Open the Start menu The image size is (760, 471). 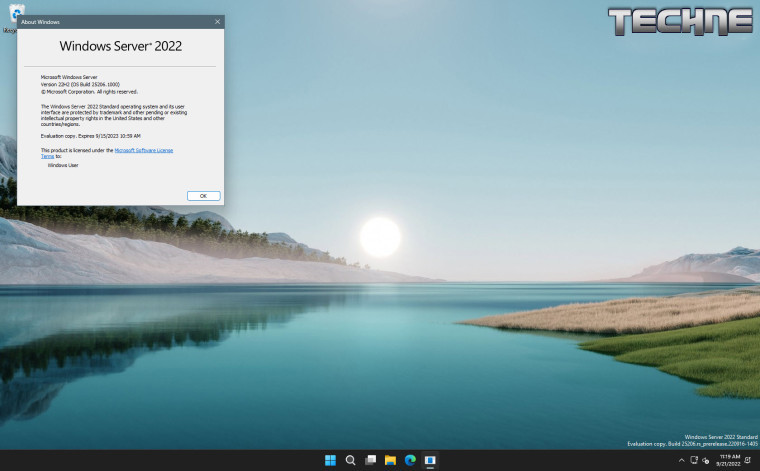coord(330,460)
